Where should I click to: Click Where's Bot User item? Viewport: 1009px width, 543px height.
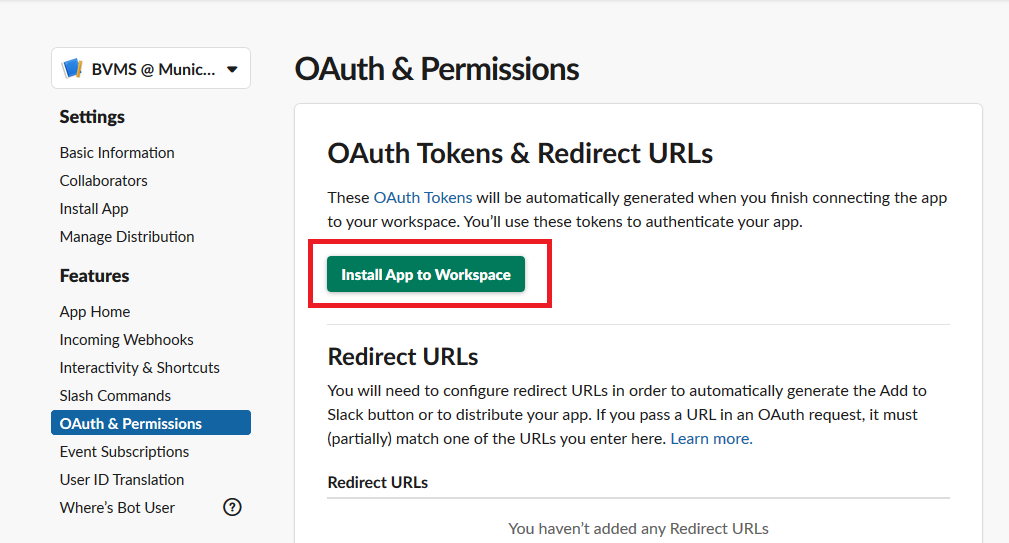[117, 508]
